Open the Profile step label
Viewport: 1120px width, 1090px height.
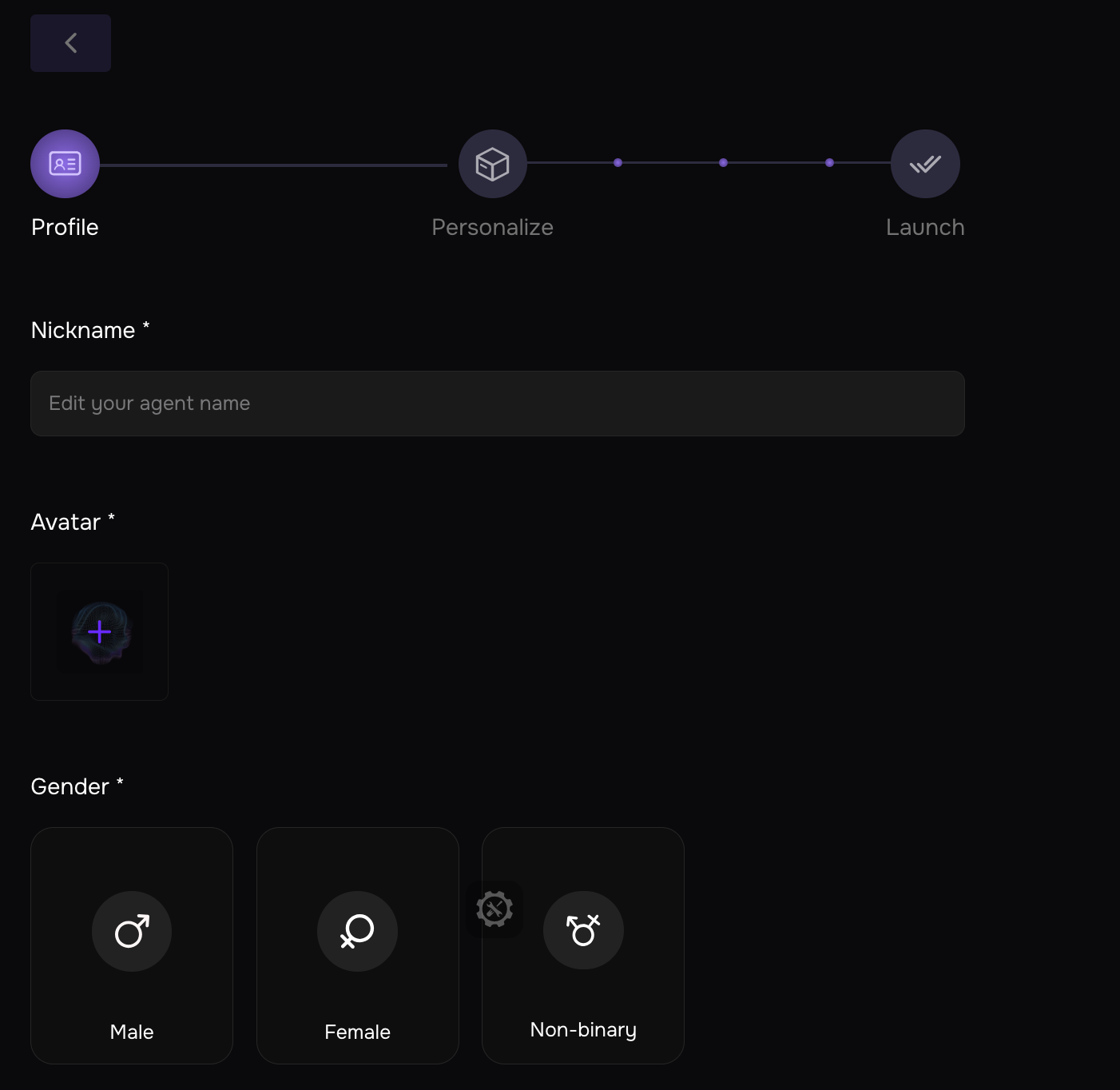pos(65,227)
